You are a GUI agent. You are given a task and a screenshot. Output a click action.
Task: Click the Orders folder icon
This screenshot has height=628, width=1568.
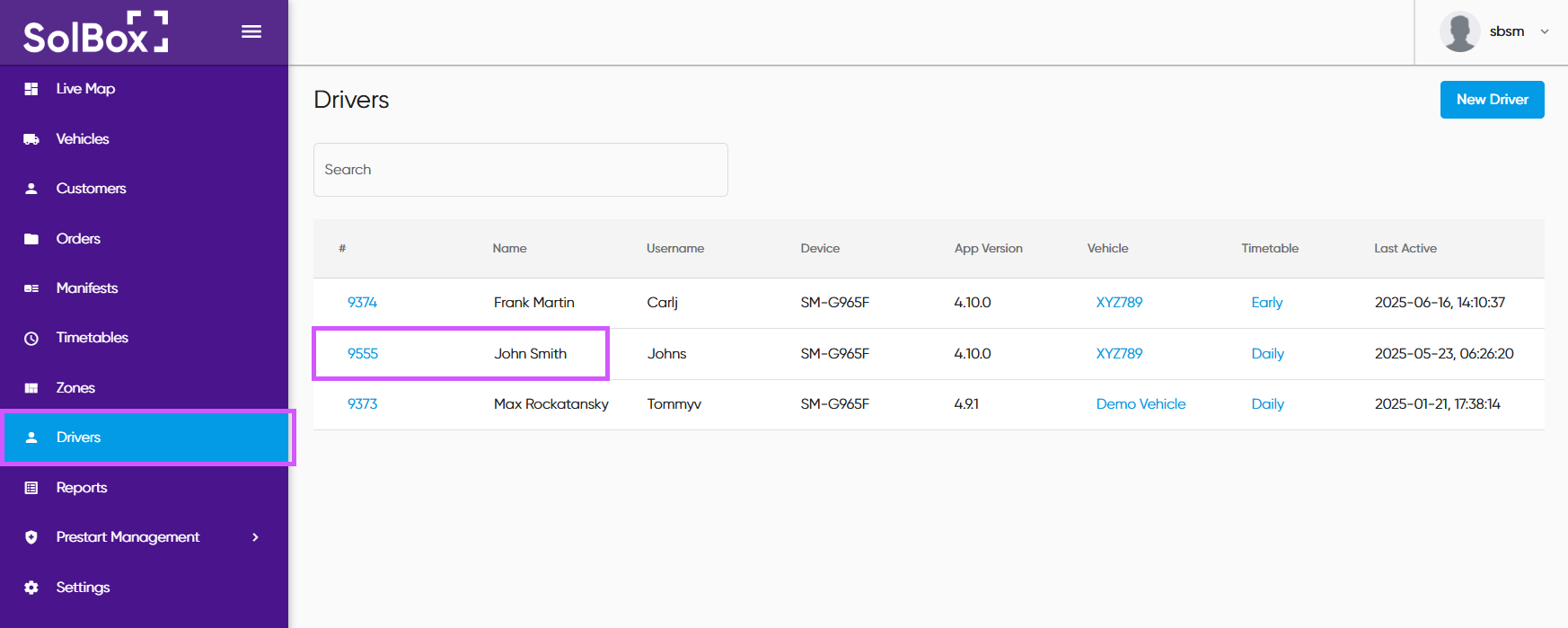[x=31, y=239]
